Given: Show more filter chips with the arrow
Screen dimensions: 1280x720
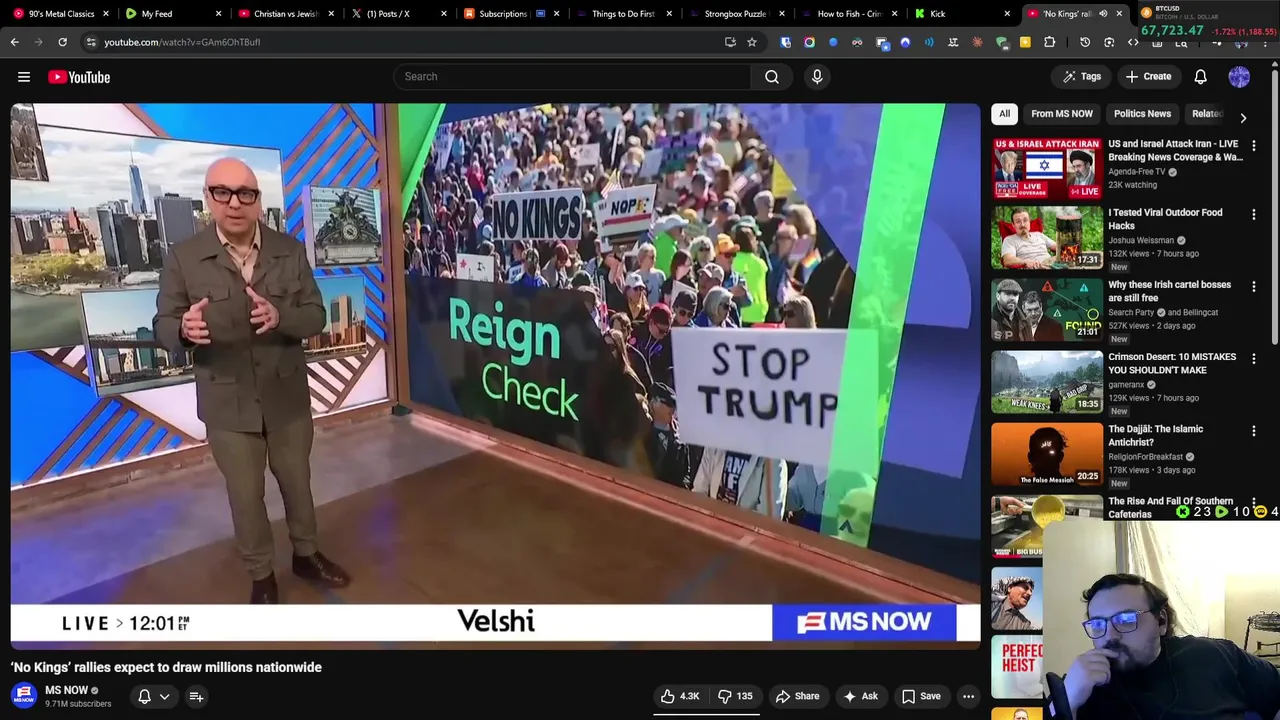Looking at the screenshot, I should click(x=1243, y=117).
